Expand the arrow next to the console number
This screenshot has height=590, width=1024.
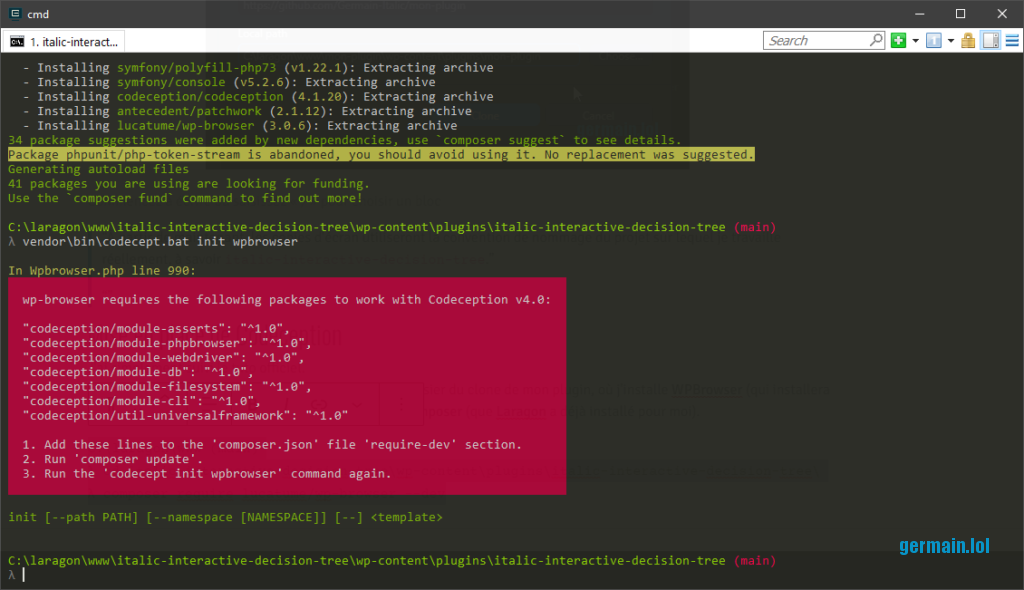tap(950, 41)
